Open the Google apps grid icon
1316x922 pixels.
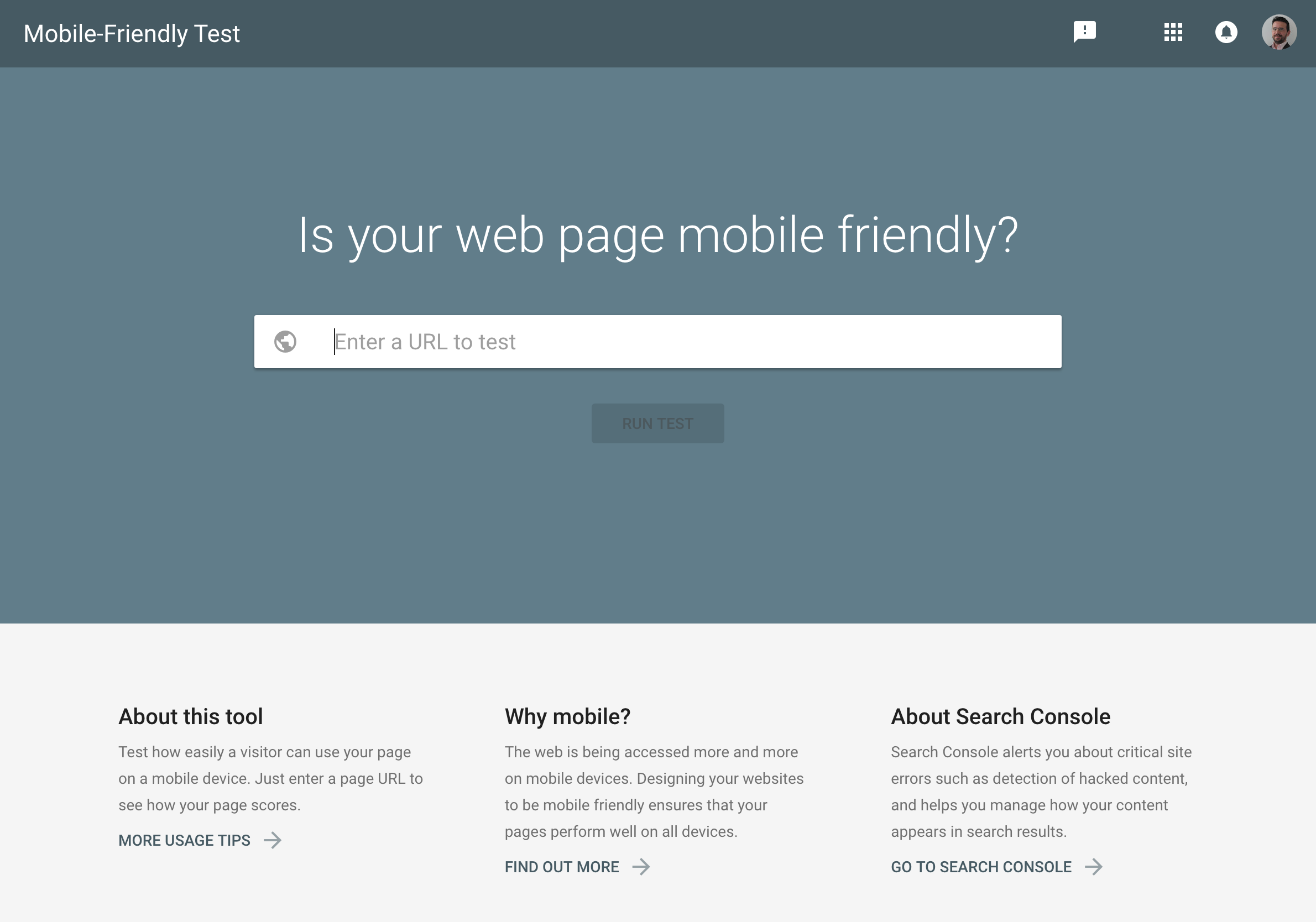click(x=1173, y=31)
